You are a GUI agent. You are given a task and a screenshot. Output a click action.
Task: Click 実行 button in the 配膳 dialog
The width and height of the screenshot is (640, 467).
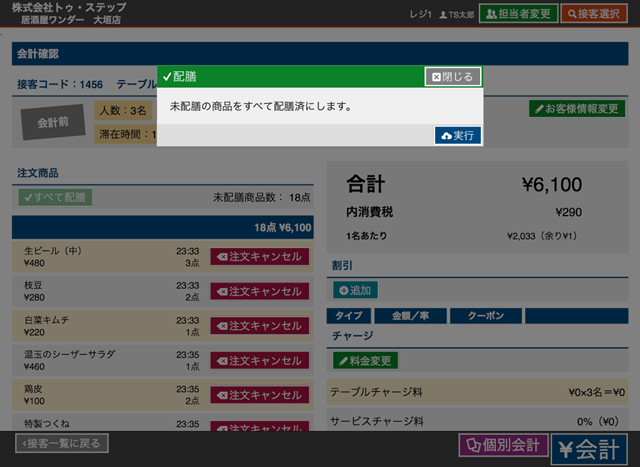click(x=458, y=135)
